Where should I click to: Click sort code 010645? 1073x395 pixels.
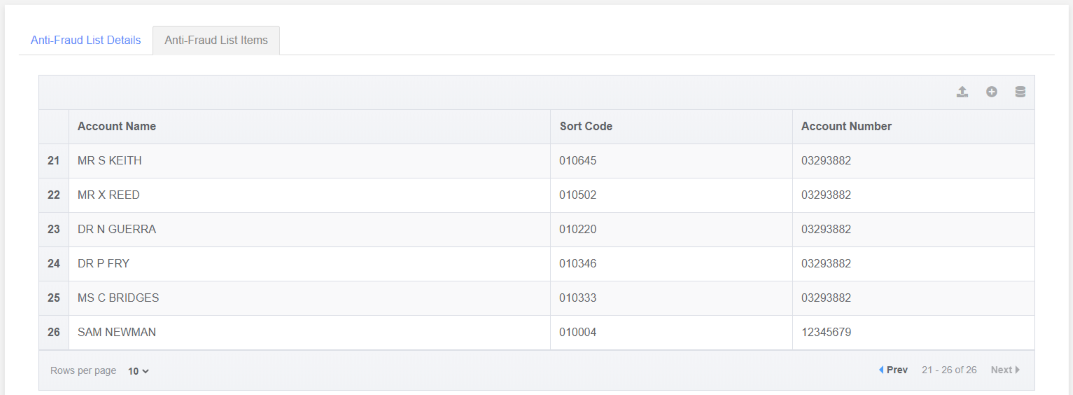pyautogui.click(x=578, y=161)
